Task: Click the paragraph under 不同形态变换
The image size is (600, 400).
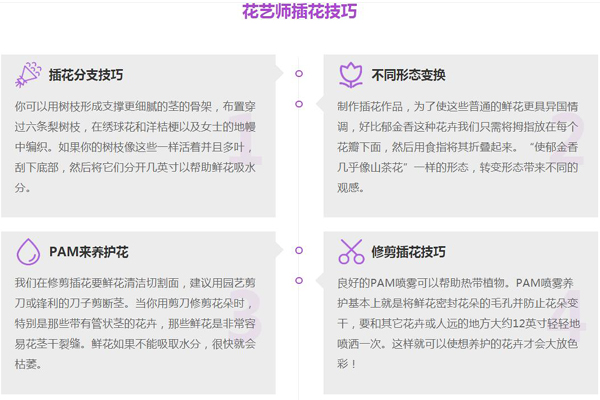Action: [460, 146]
